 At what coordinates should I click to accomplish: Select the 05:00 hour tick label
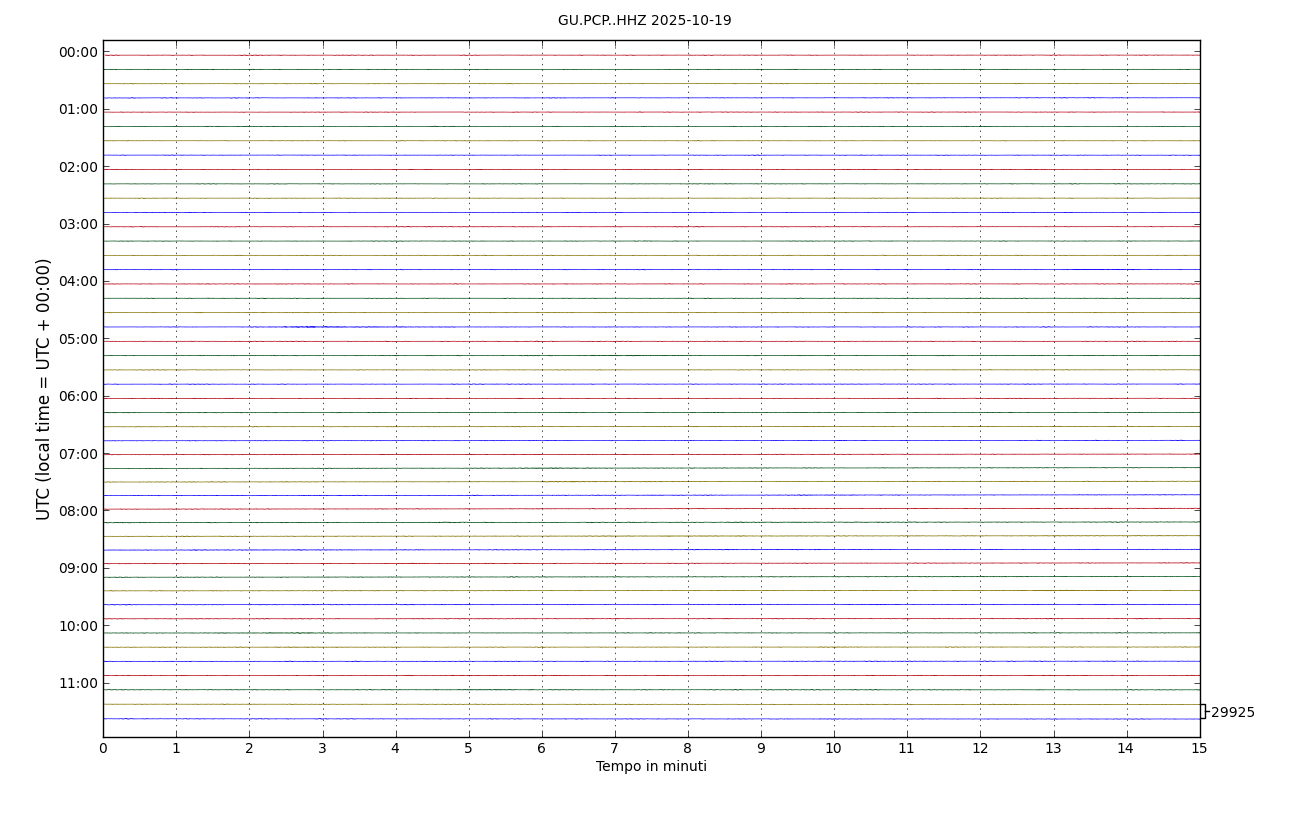(78, 340)
